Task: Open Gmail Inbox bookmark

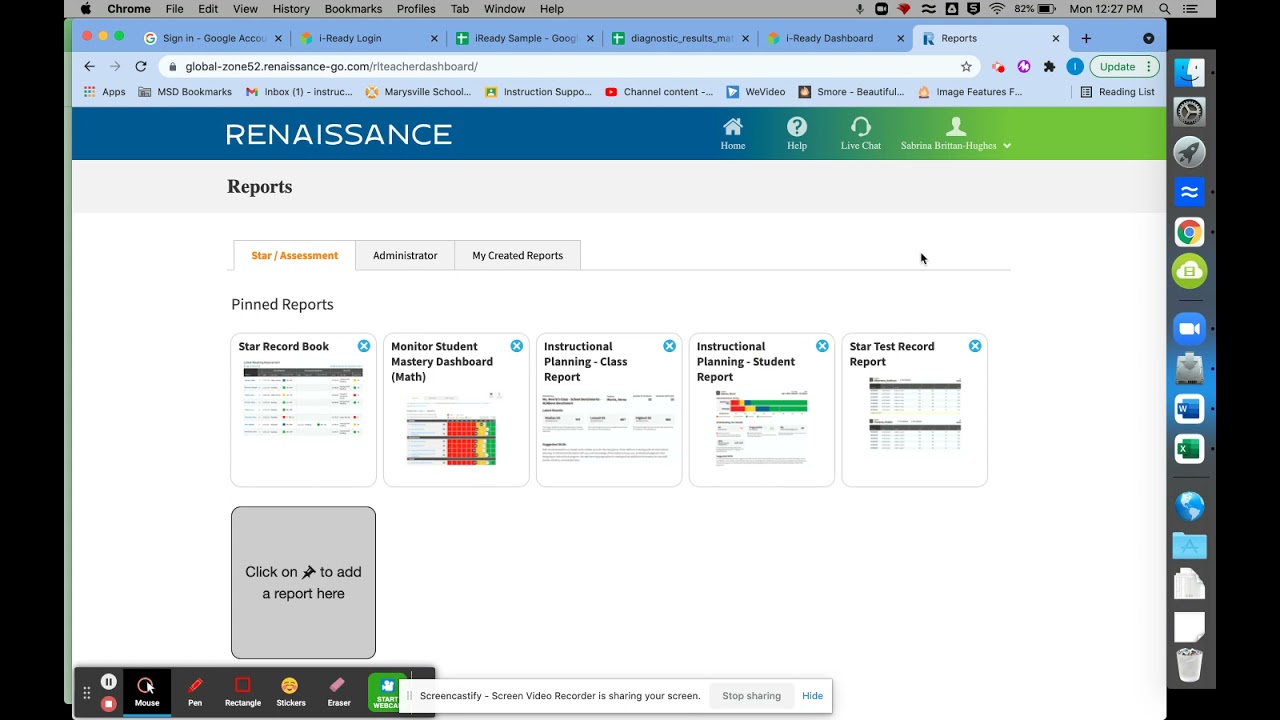Action: (299, 91)
